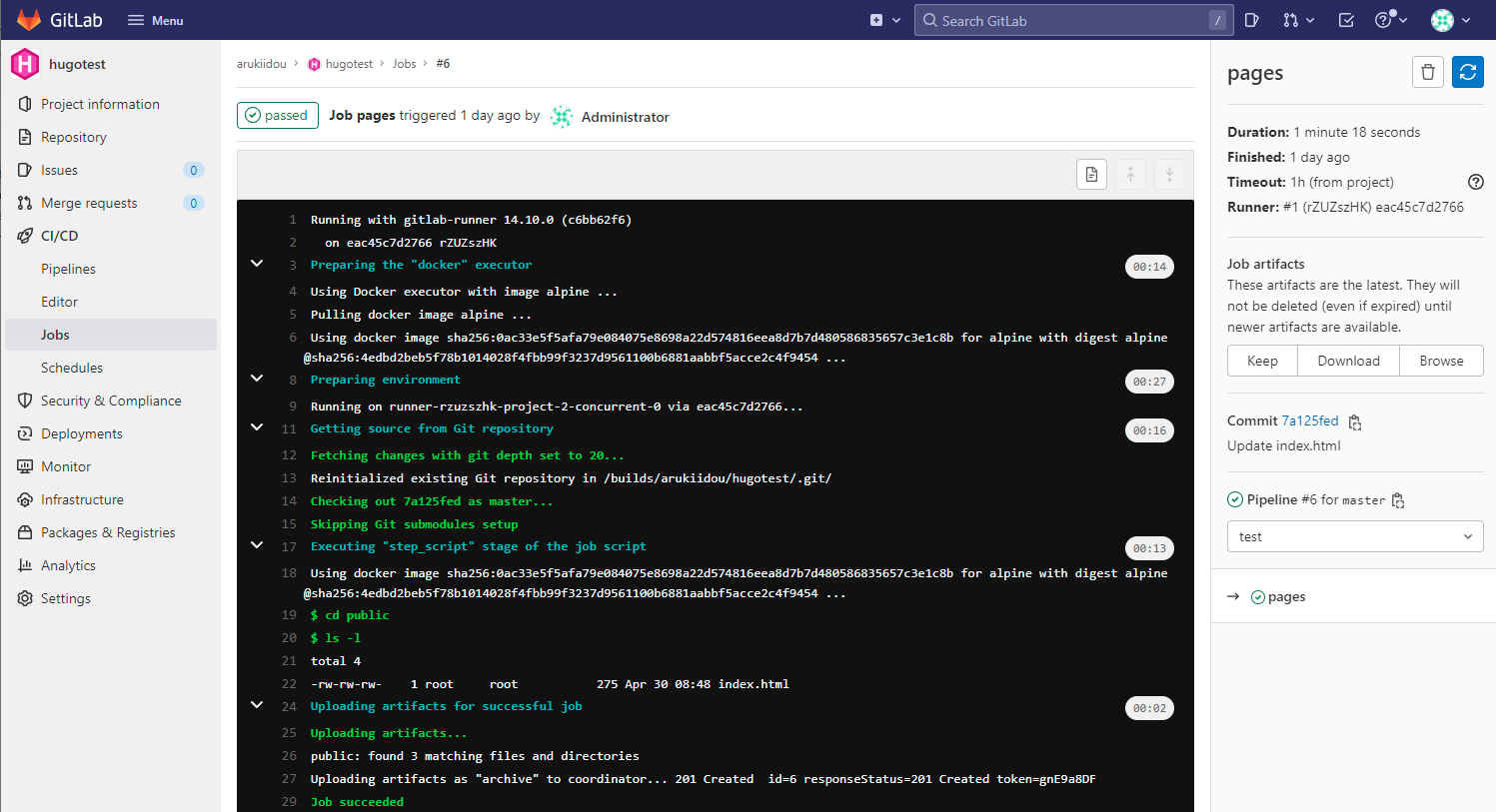Erase job log using the trash icon
This screenshot has width=1496, height=812.
[1427, 72]
